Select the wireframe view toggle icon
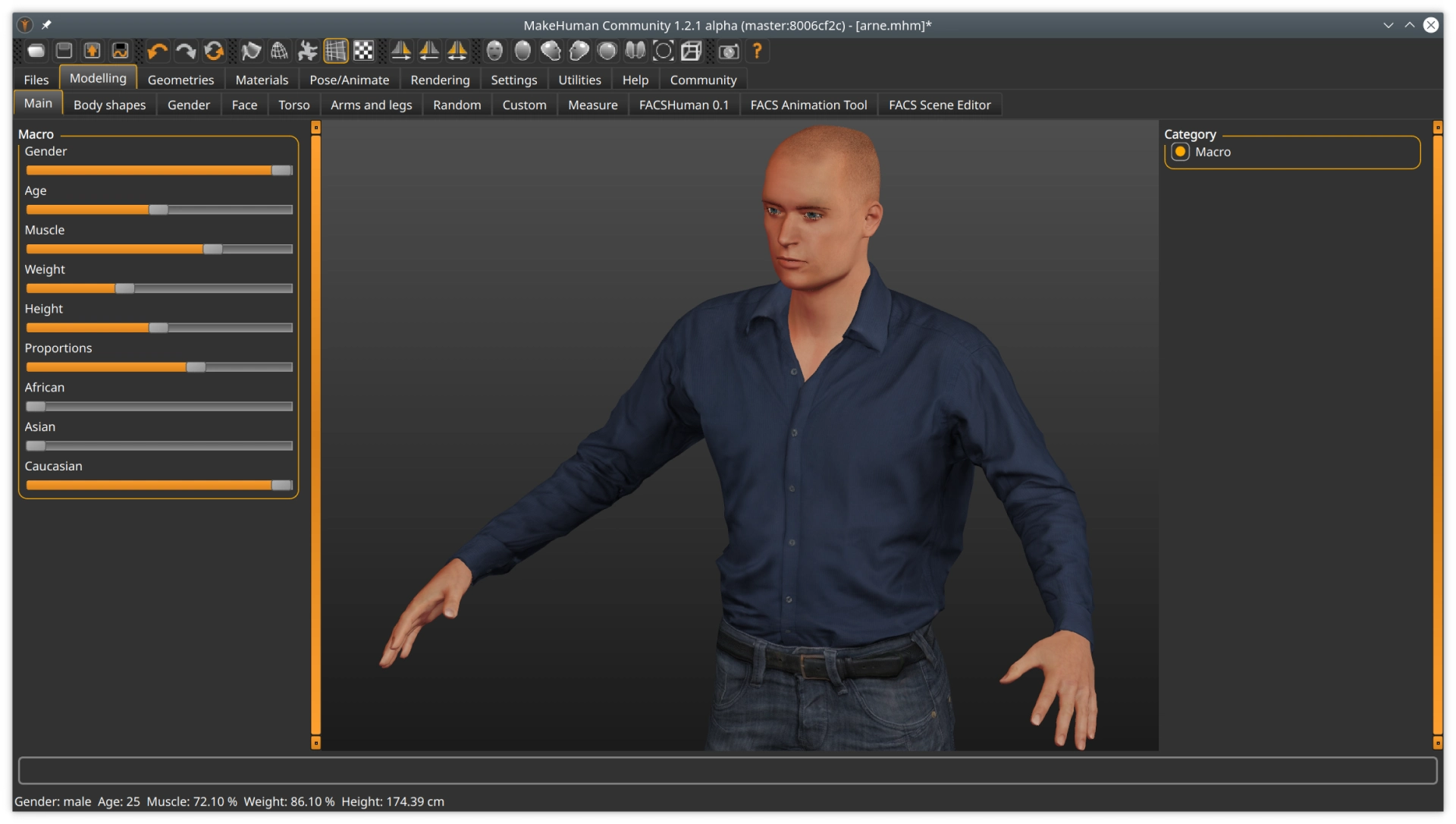 click(x=337, y=51)
